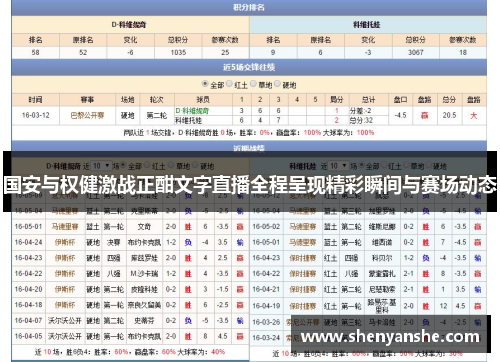Click date 16-04-21 in 科维托娃 table
Viewport: 500px width, 362px height.
point(266,289)
